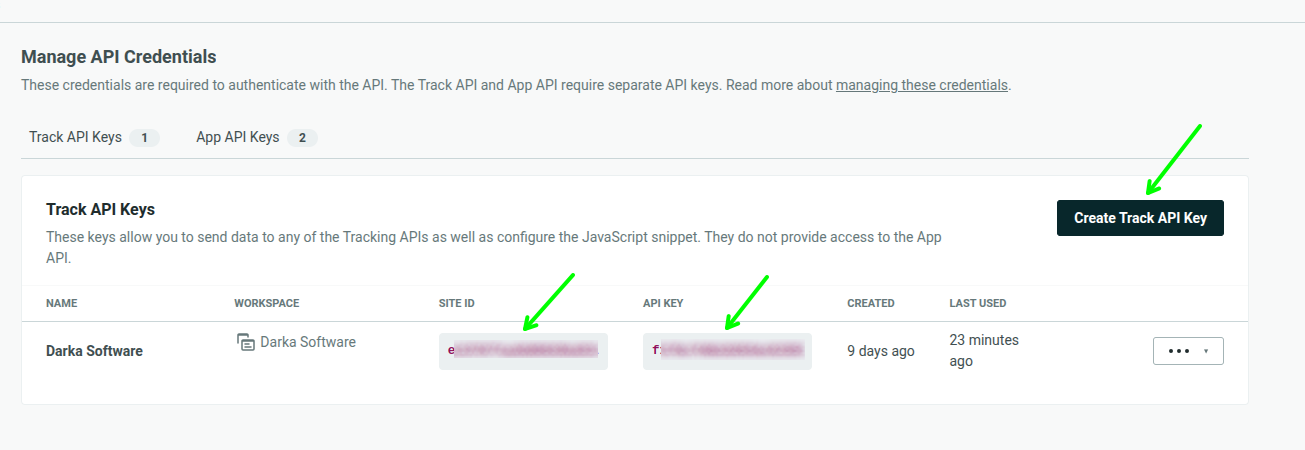This screenshot has height=450, width=1305.
Task: Click the Darka Software key name
Action: click(94, 351)
